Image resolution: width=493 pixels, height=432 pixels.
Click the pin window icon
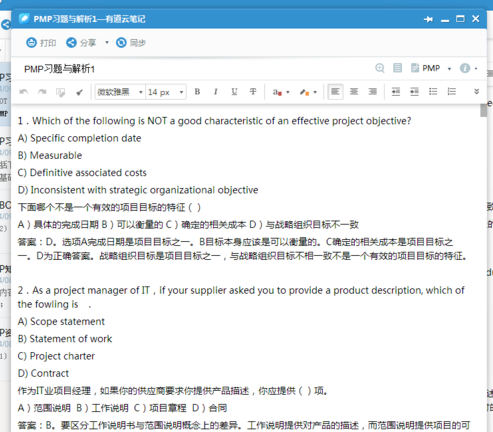(x=428, y=19)
